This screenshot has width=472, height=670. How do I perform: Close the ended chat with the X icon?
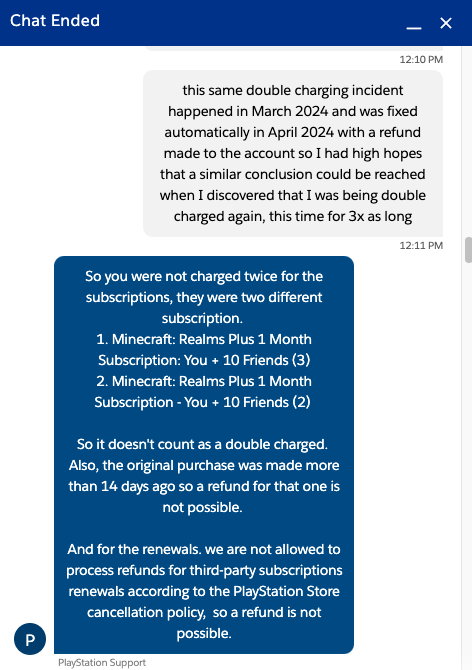tap(446, 23)
